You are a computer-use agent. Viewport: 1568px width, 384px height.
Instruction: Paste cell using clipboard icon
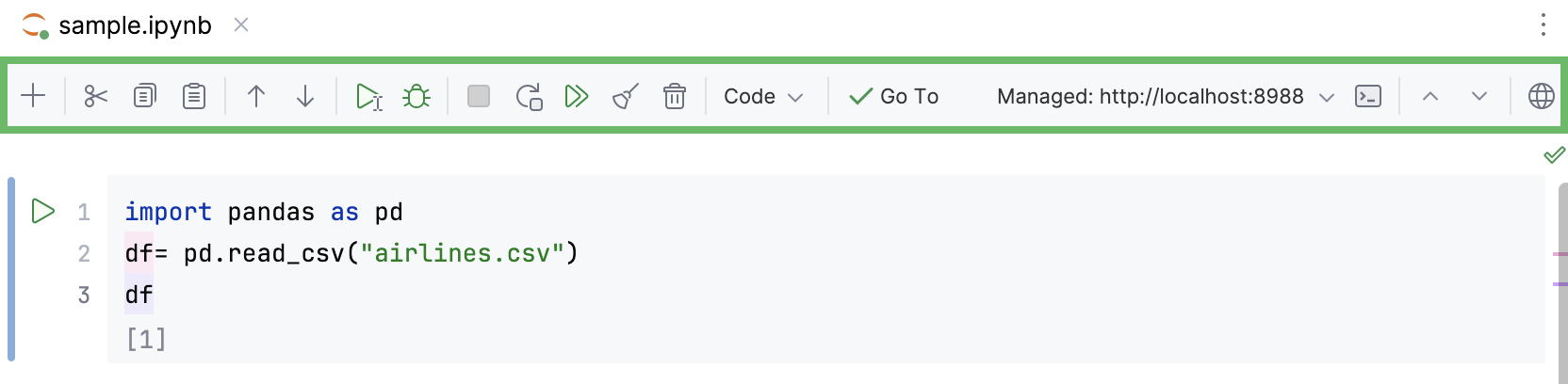click(x=194, y=96)
